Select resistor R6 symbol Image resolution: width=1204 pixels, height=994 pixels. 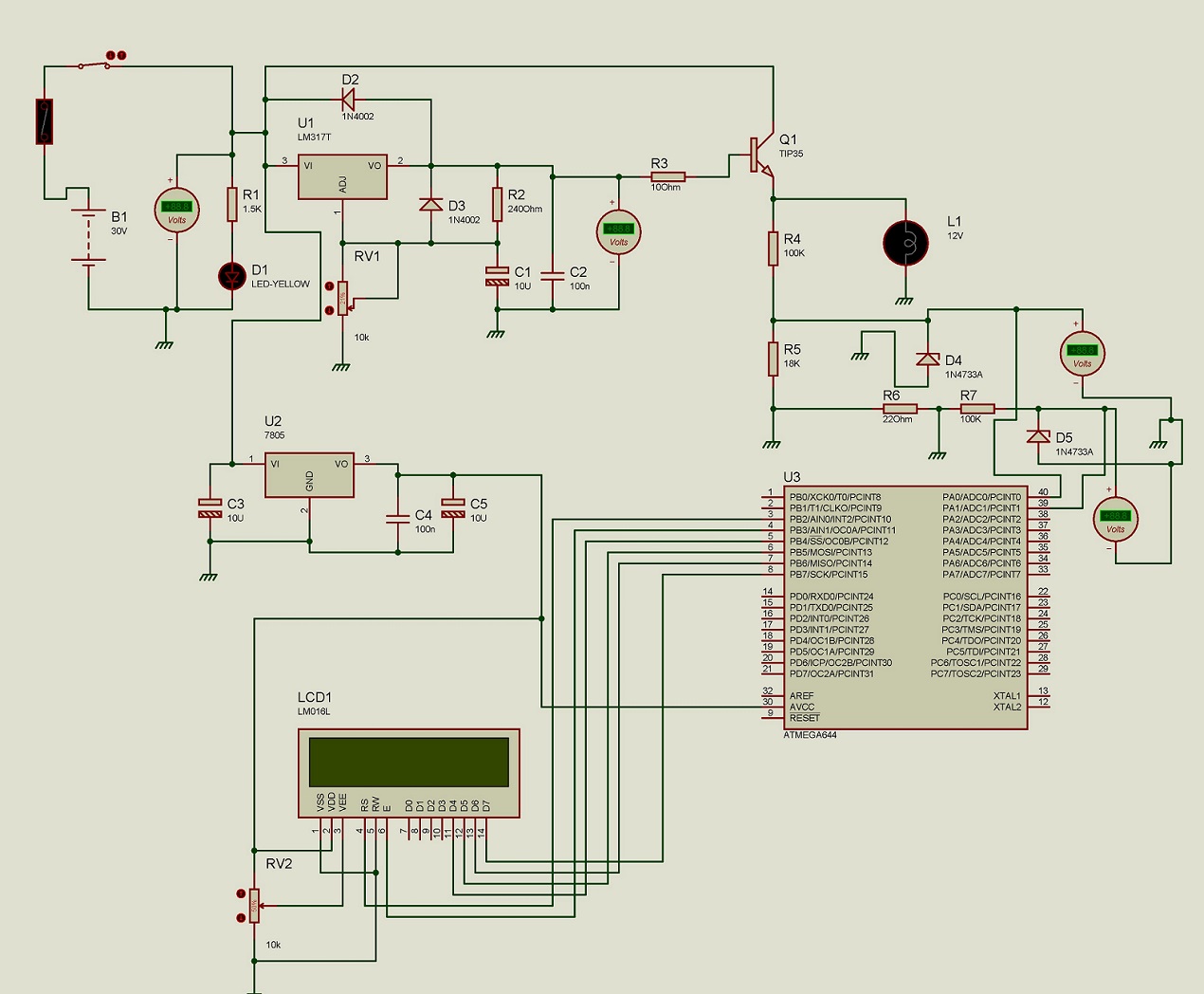pyautogui.click(x=900, y=409)
